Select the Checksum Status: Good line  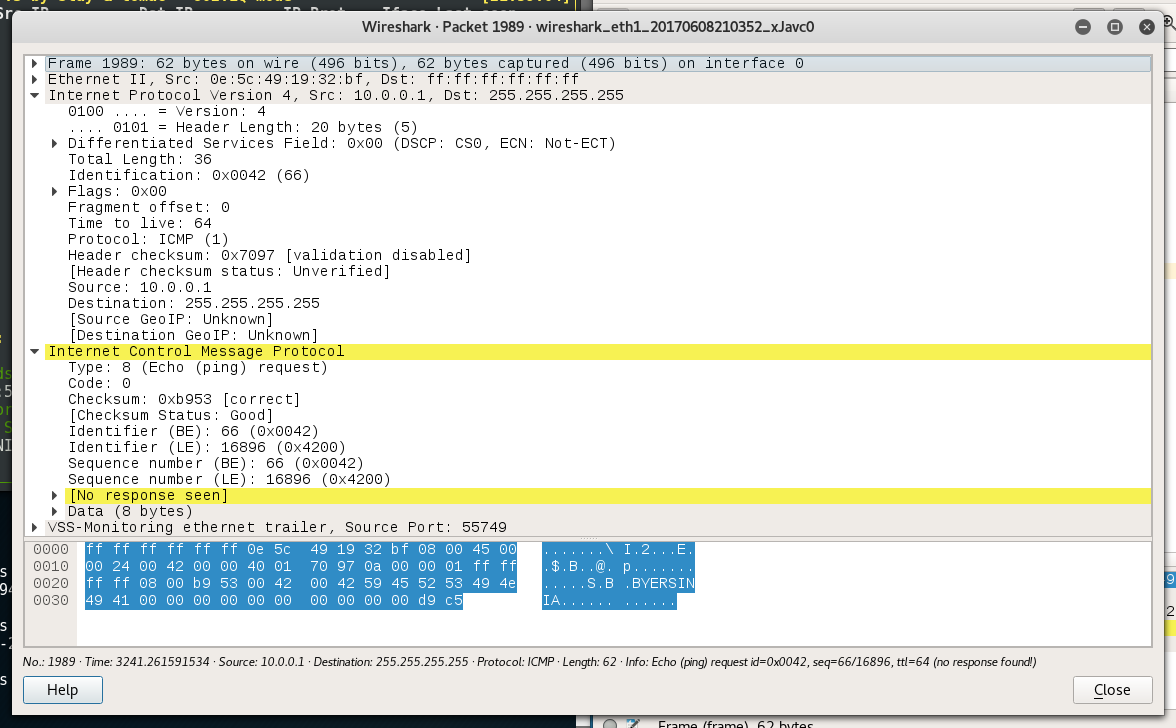[x=171, y=415]
